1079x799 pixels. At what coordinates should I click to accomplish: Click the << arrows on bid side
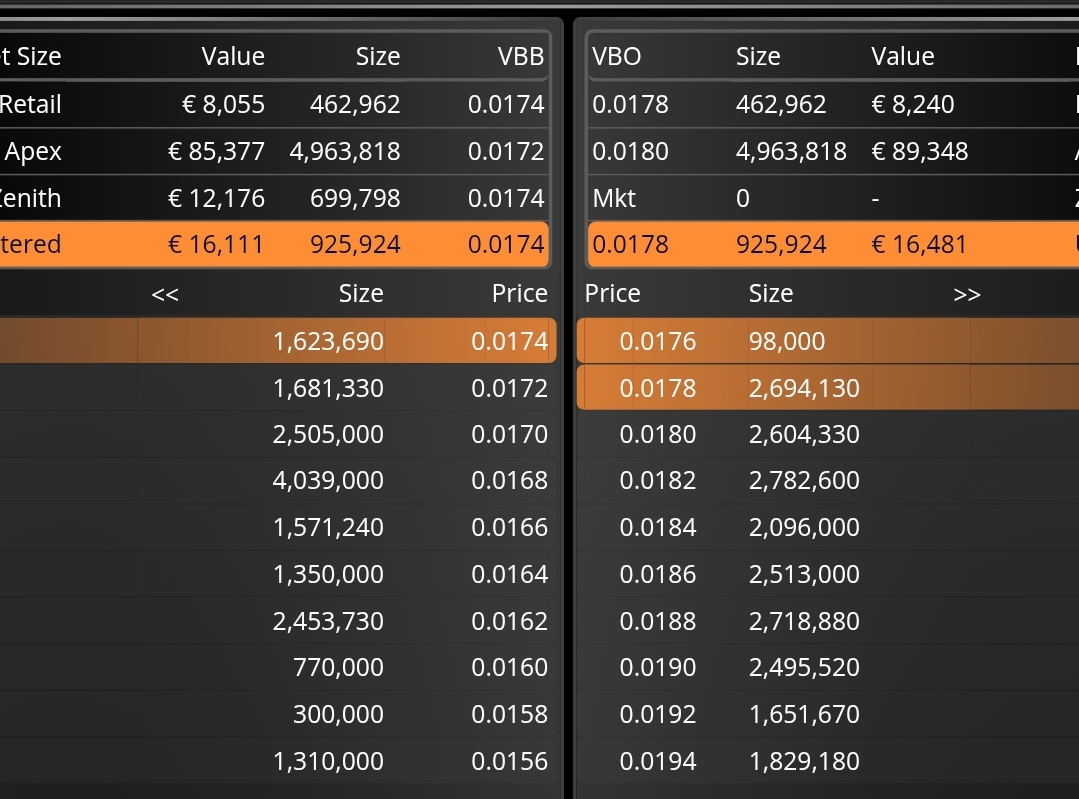pos(165,295)
